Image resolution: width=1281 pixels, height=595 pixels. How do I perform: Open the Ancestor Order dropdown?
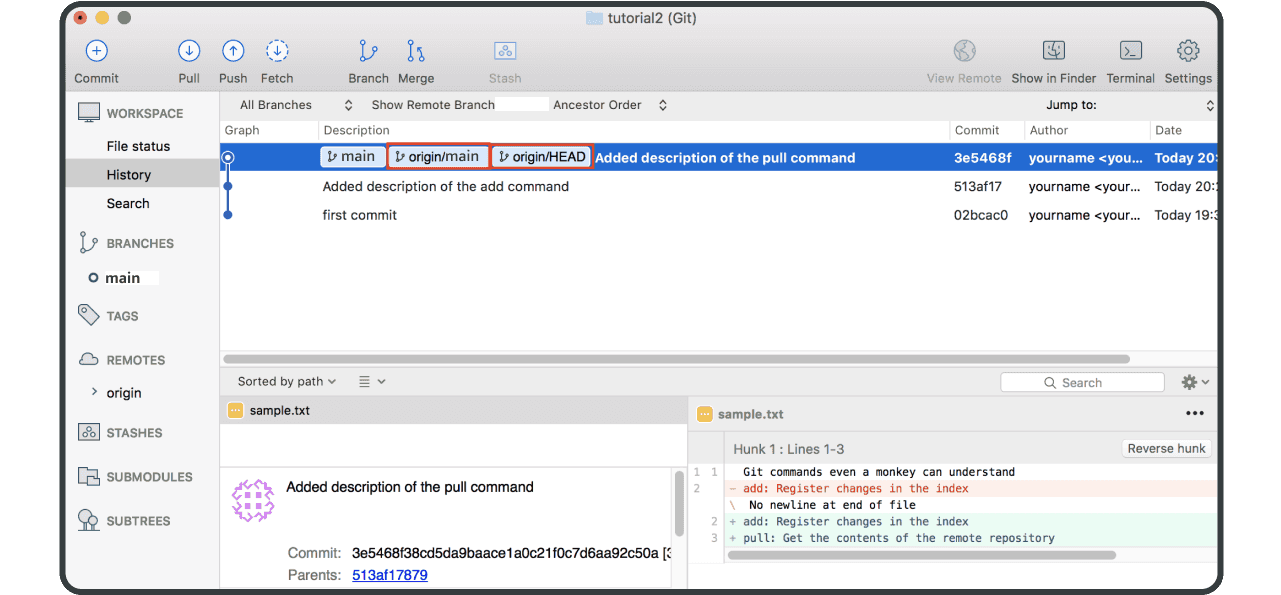coord(610,105)
